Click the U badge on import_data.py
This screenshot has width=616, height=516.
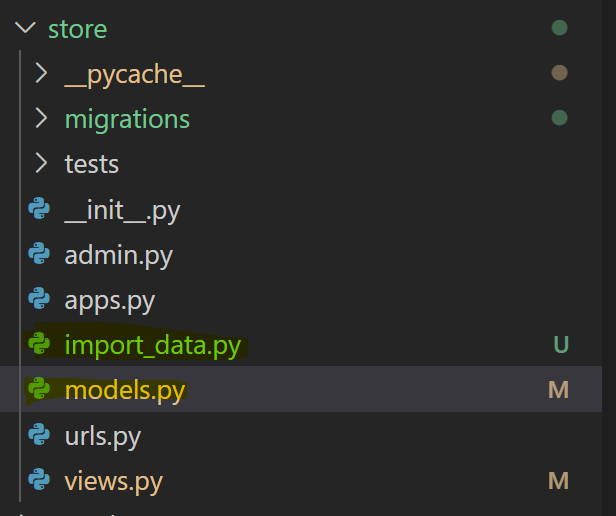pos(560,345)
